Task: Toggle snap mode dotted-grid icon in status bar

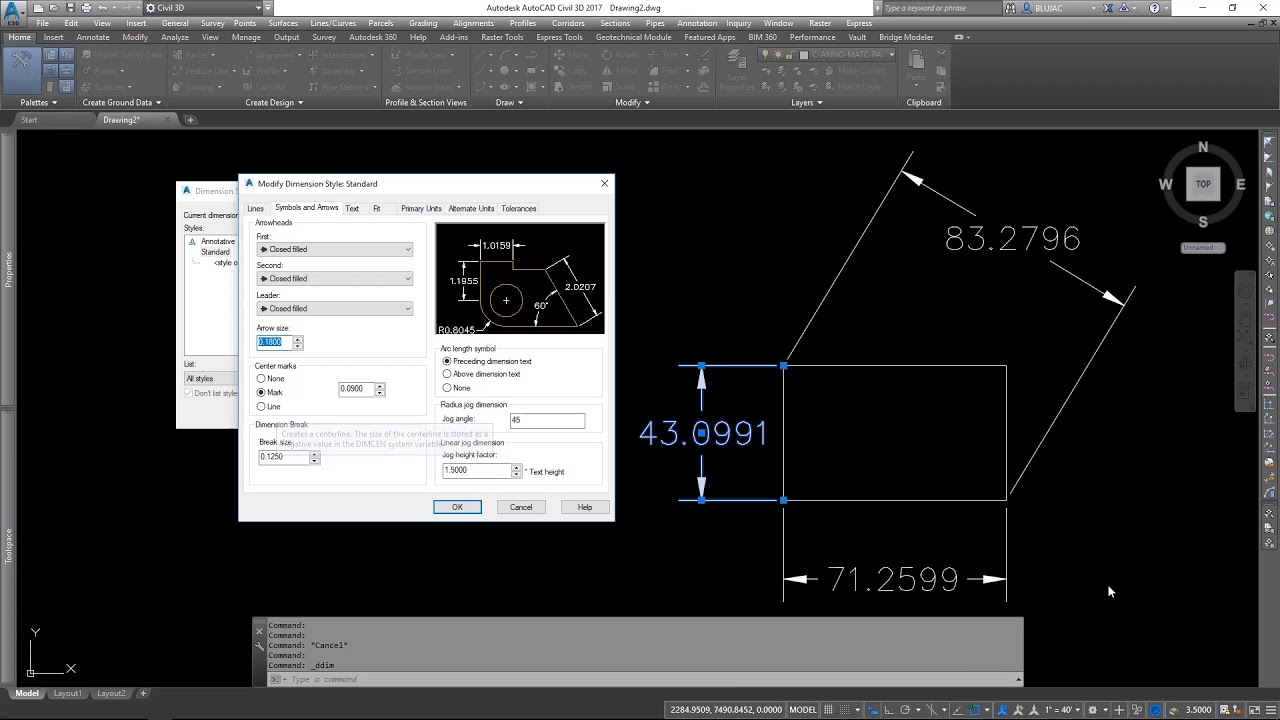Action: click(x=845, y=710)
